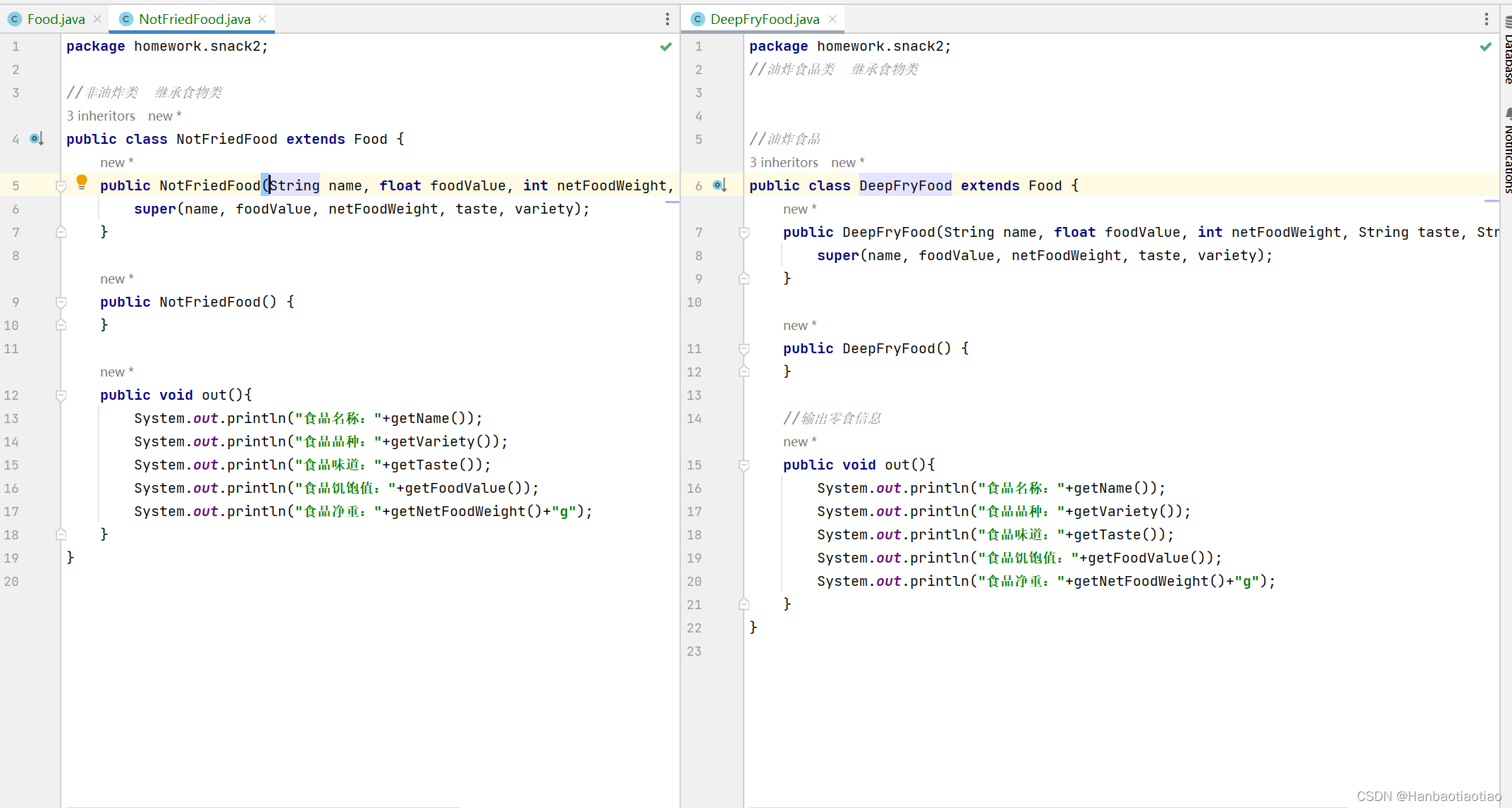Switch to the Food.java tab
1512x808 pixels.
pyautogui.click(x=56, y=19)
